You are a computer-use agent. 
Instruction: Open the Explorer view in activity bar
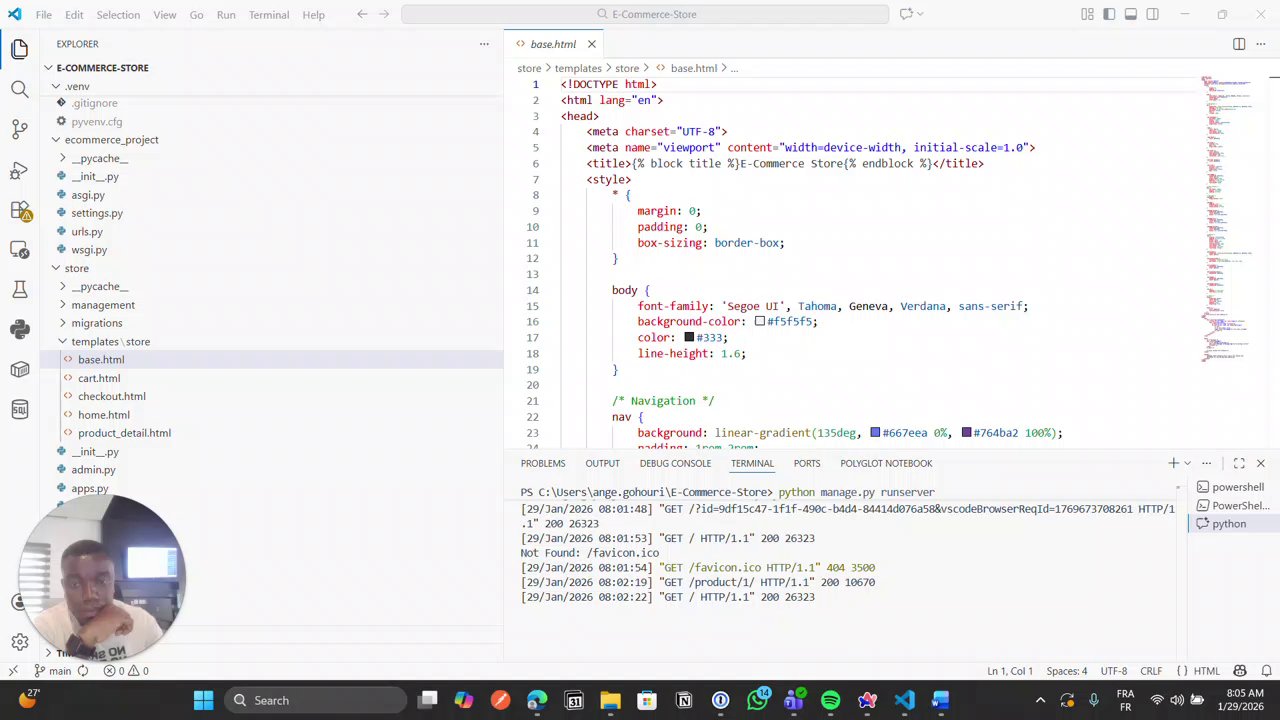19,49
